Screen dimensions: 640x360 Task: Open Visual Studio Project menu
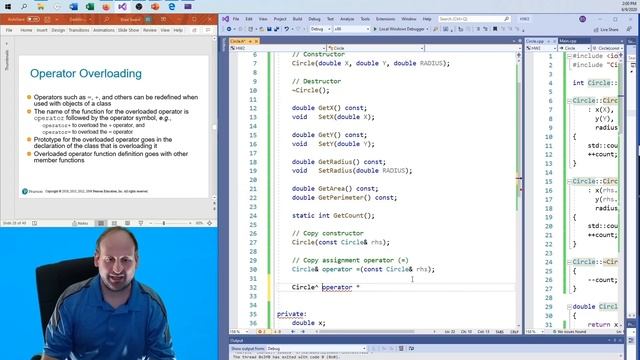tap(280, 19)
